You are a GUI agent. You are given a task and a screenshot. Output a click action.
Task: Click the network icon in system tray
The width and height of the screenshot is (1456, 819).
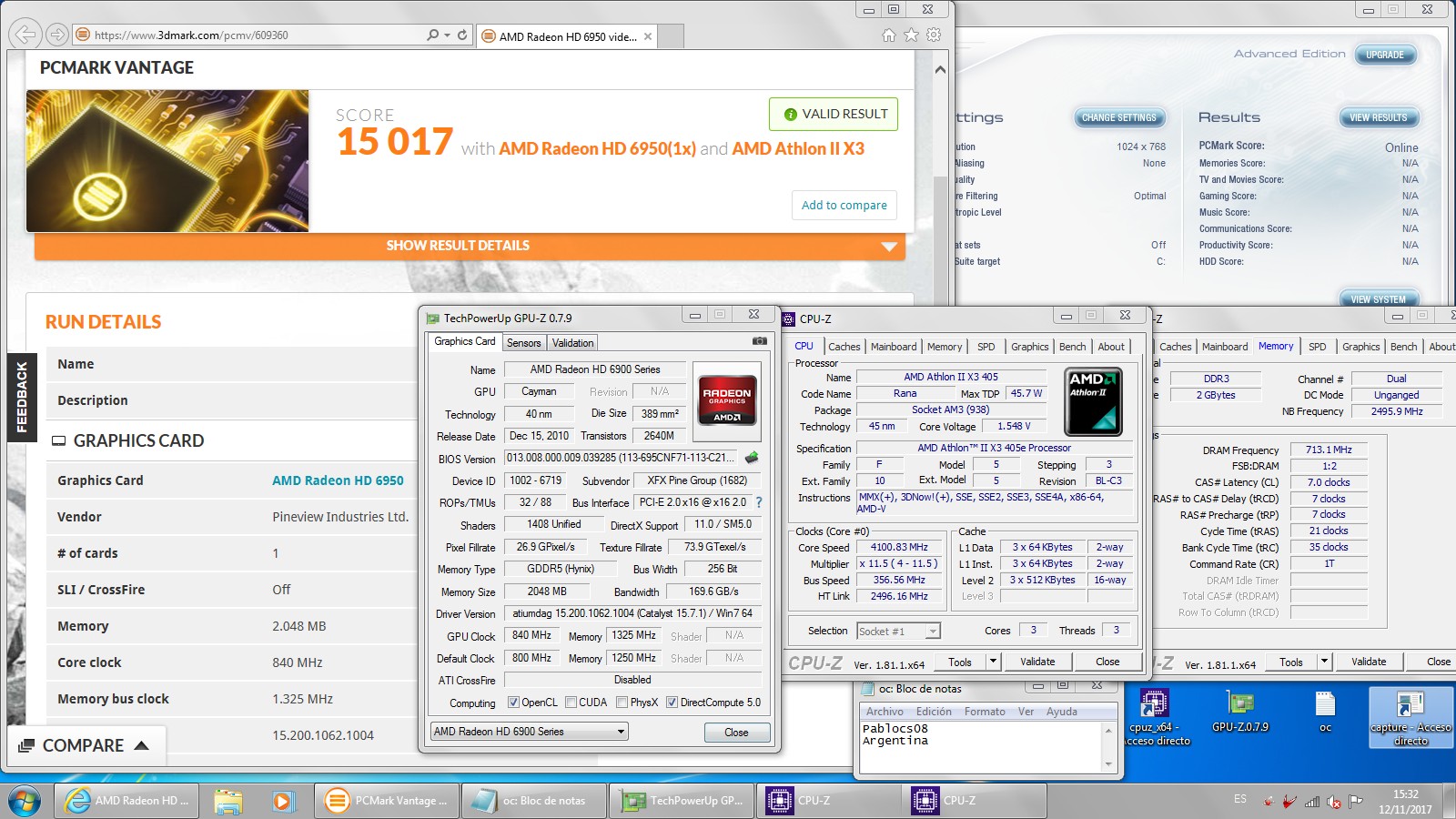1311,802
